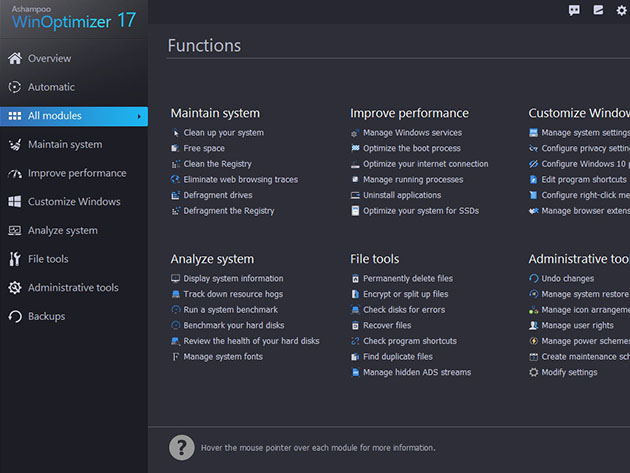The height and width of the screenshot is (473, 630).
Task: Click the gear icon beside Modify settings
Action: coord(534,373)
